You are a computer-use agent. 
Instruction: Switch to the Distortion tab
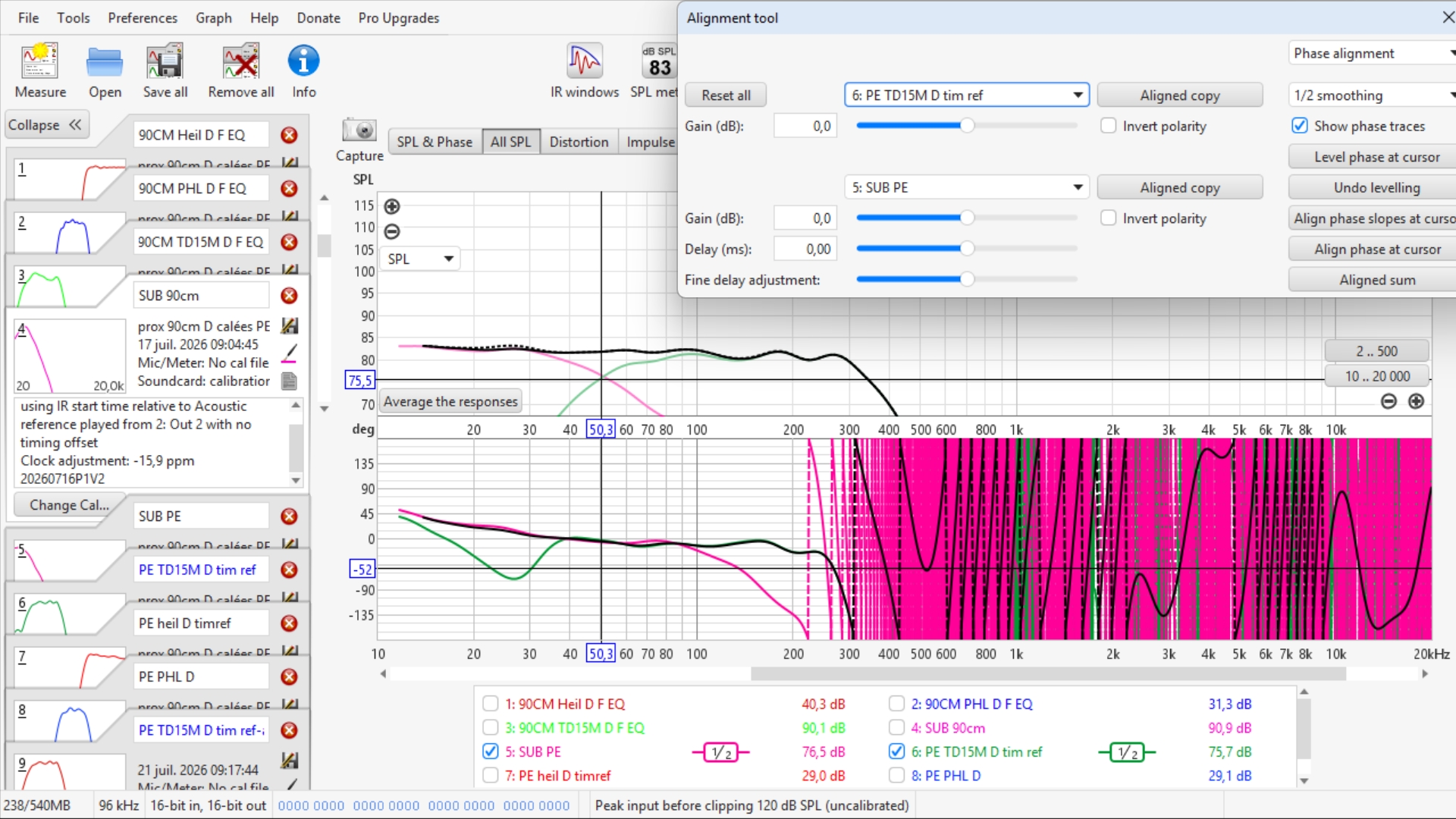pos(579,142)
